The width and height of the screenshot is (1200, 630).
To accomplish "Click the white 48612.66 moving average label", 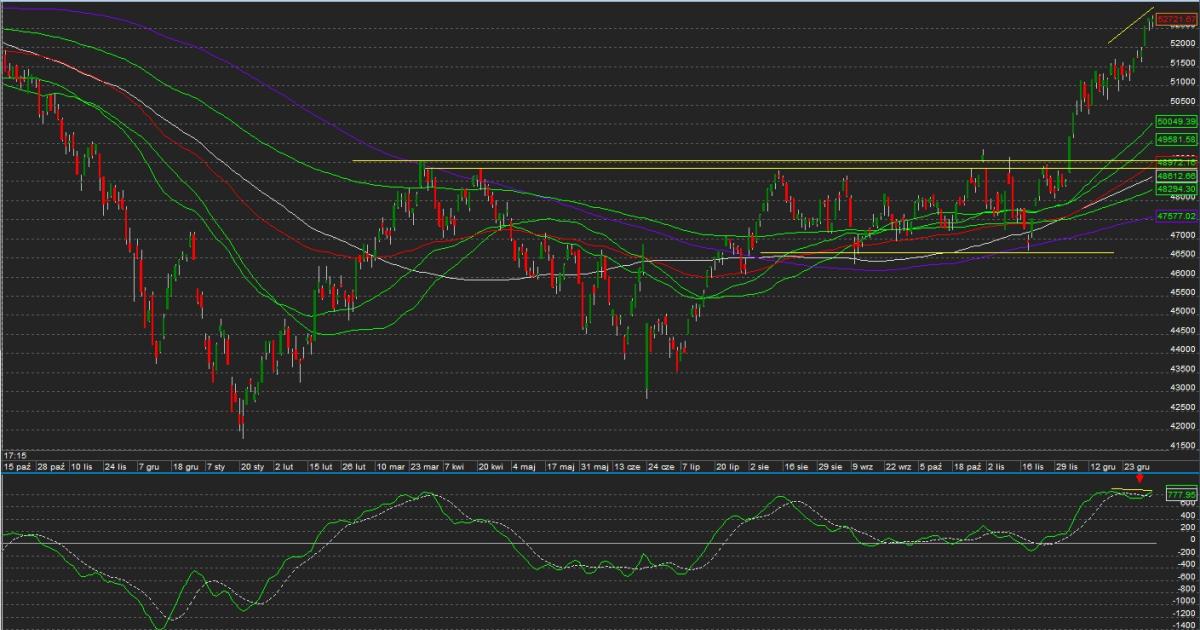I will tap(1176, 175).
